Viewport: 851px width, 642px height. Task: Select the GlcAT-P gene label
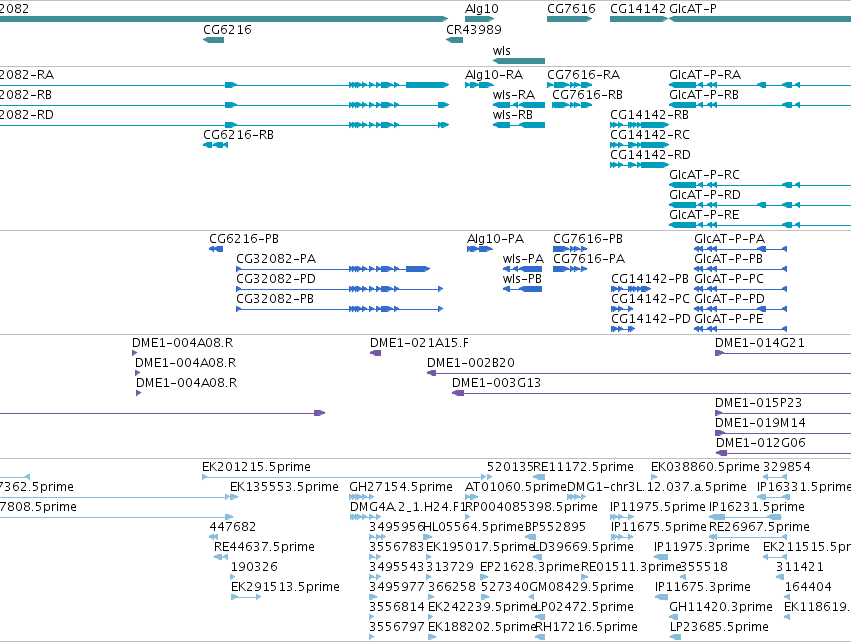point(693,9)
